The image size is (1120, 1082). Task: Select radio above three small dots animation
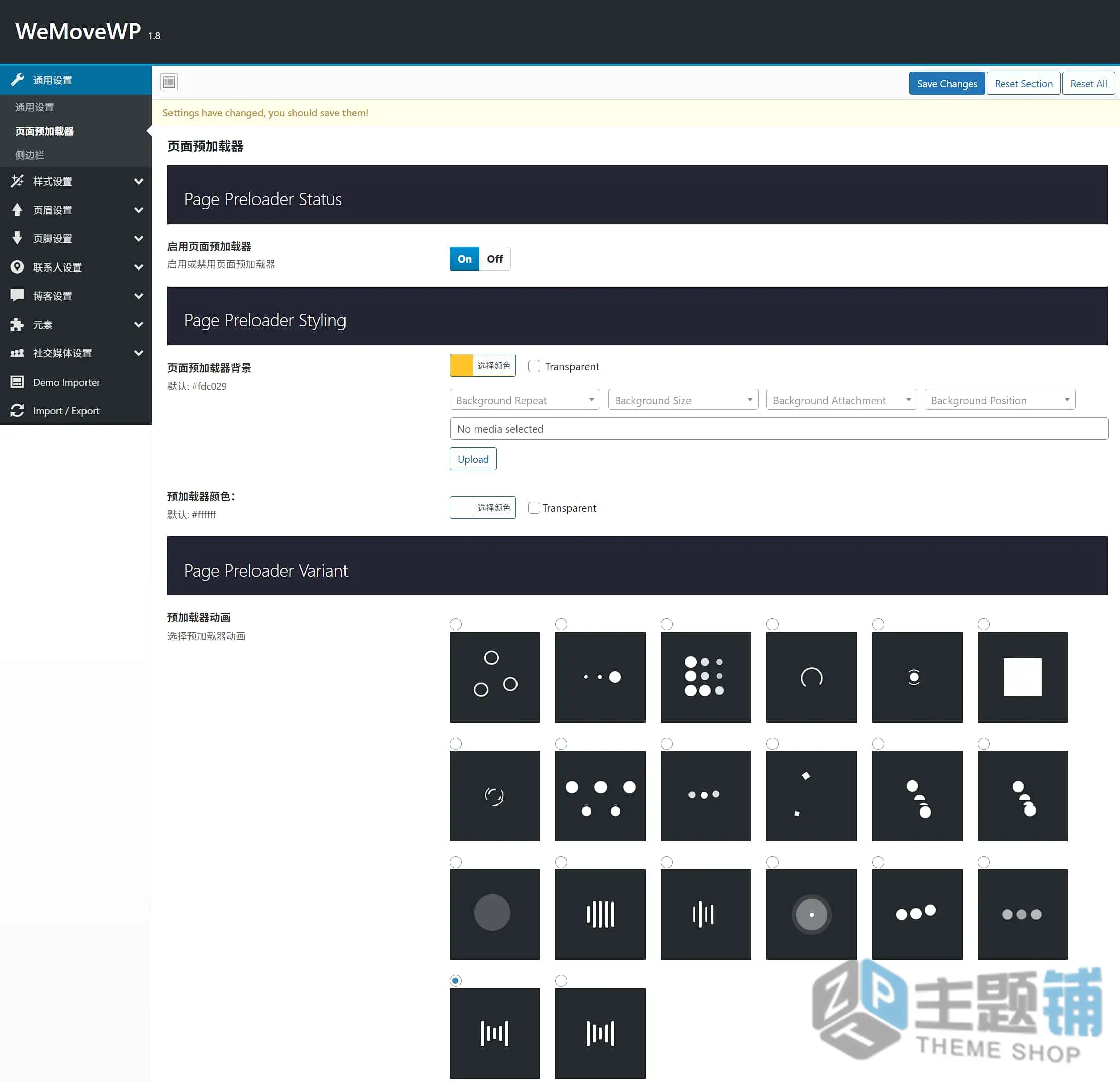[x=667, y=743]
